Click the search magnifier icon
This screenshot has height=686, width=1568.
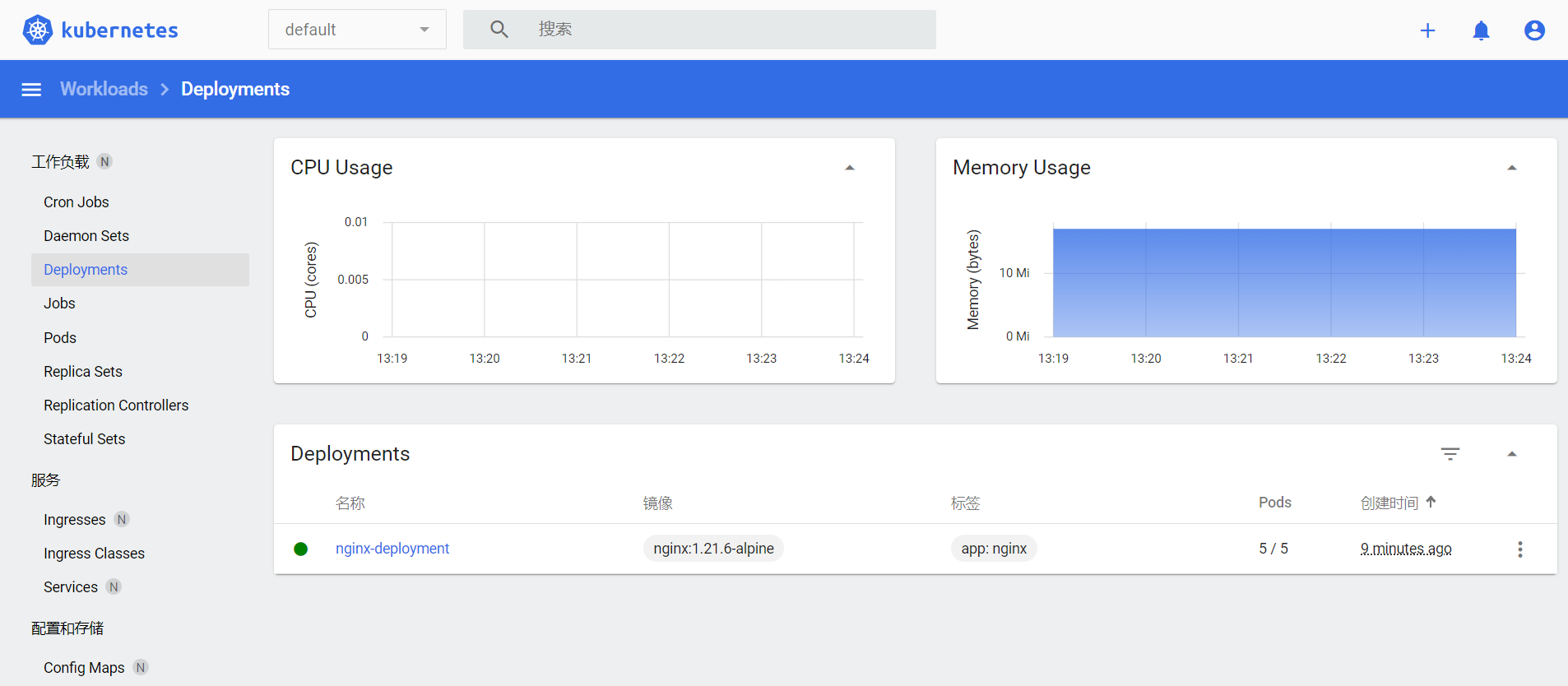click(499, 30)
